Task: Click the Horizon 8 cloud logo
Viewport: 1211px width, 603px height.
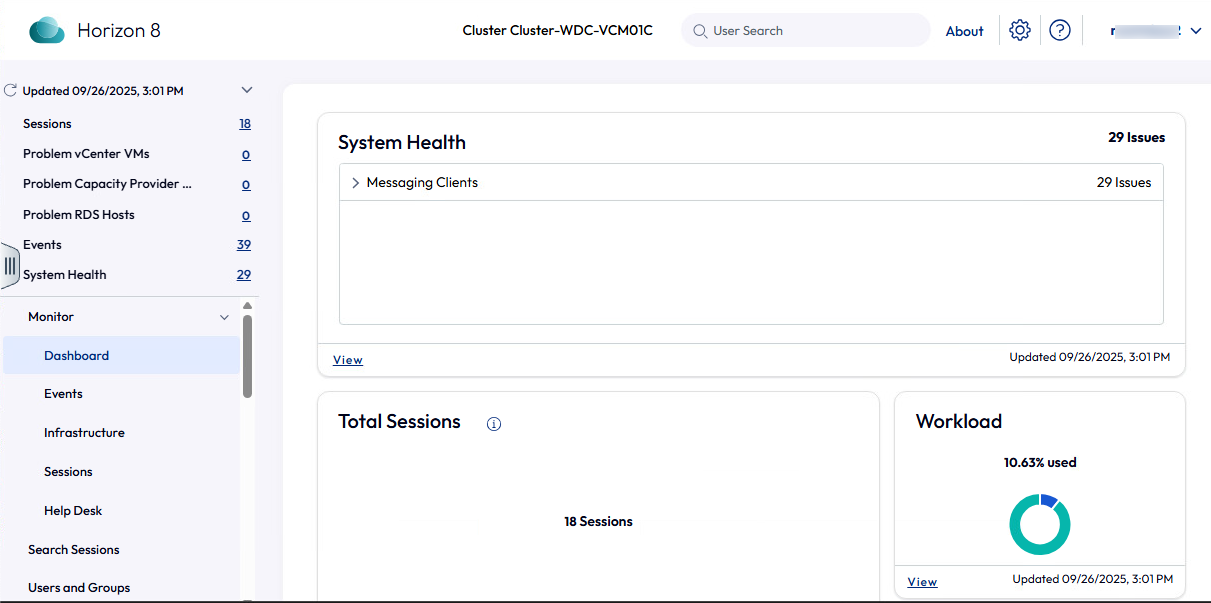Action: [47, 31]
